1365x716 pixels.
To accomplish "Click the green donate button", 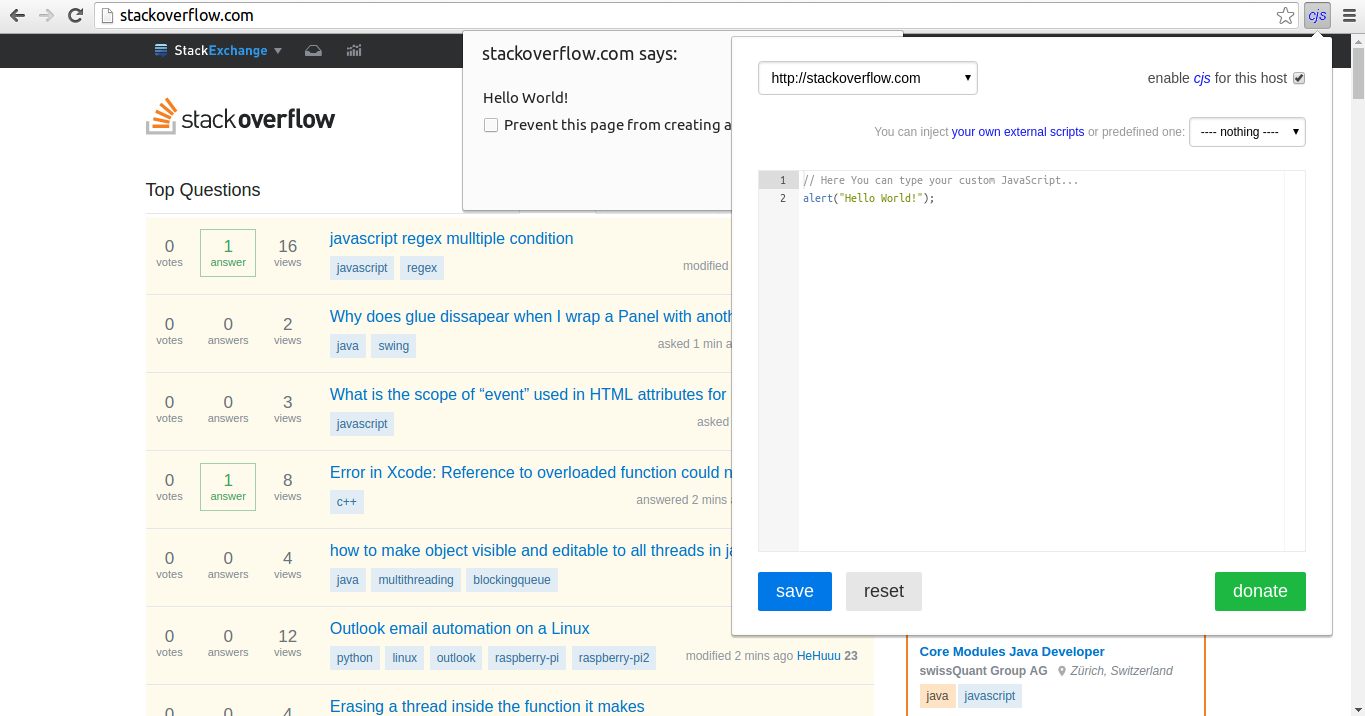I will (x=1260, y=591).
